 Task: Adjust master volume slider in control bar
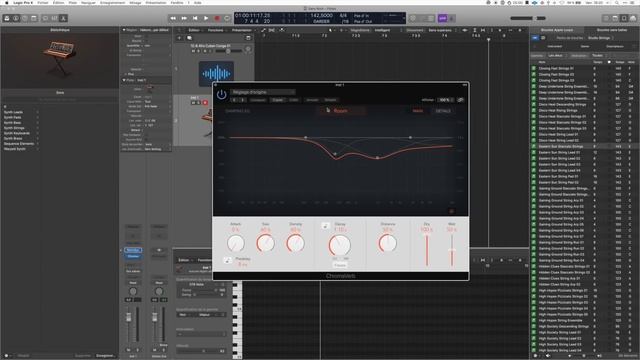[528, 18]
